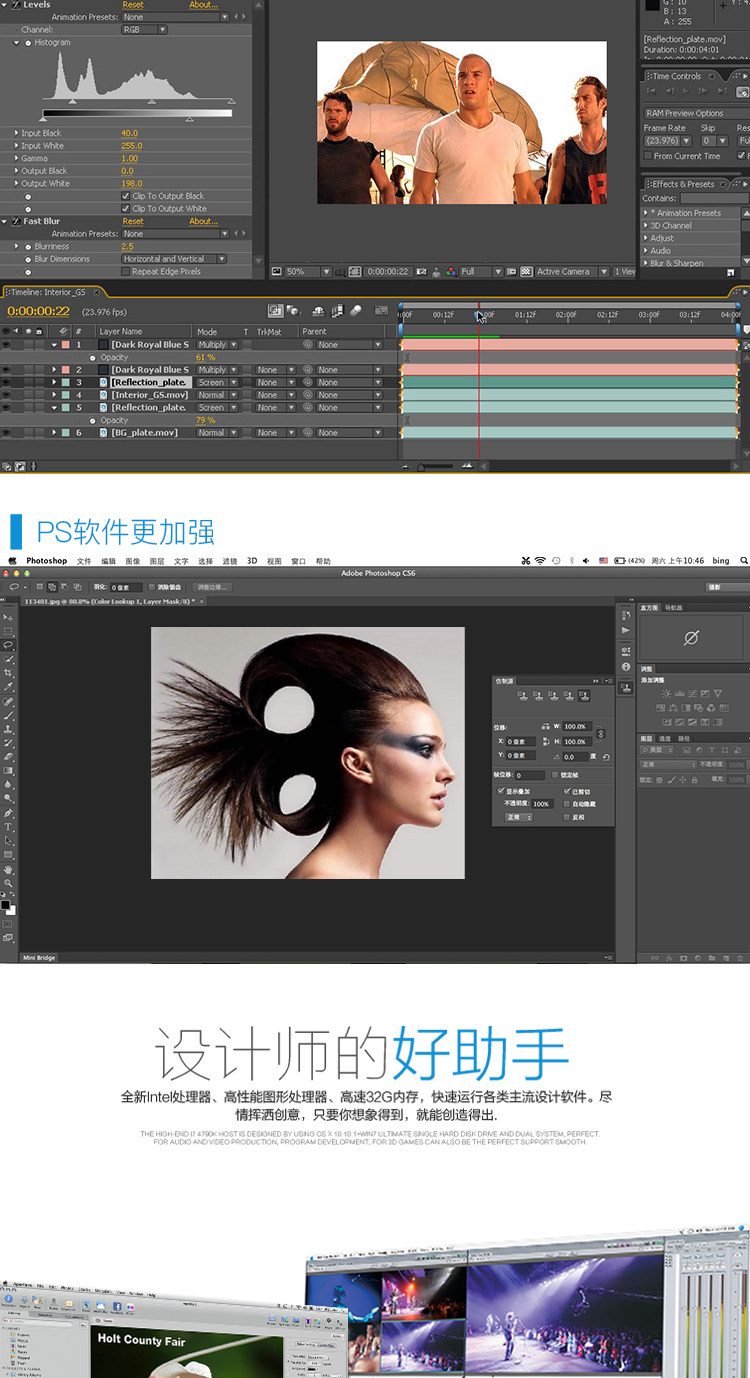Click the Fast Blur effect fx icon
The image size is (750, 1378).
(x=15, y=221)
